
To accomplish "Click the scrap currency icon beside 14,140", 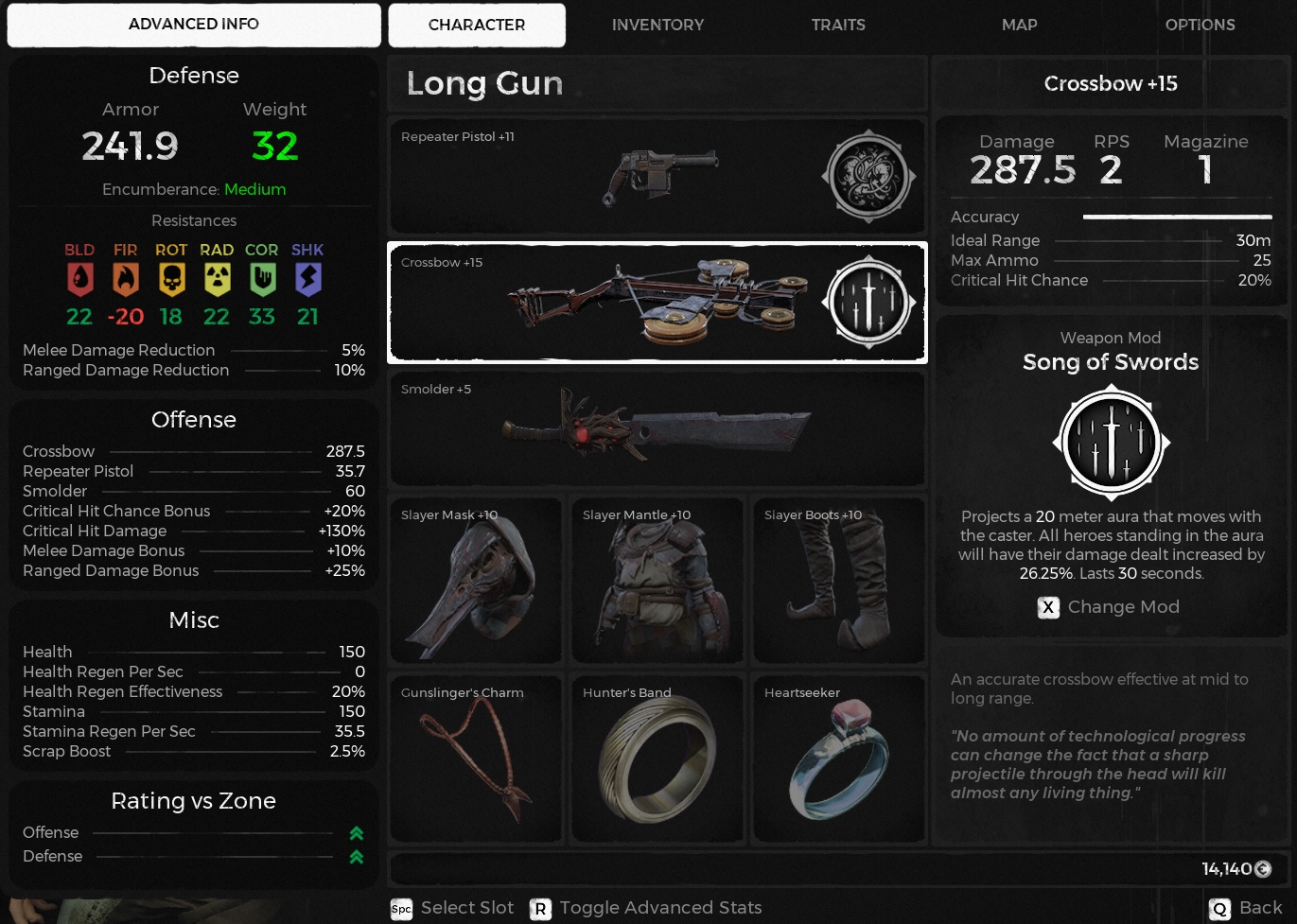I will pos(1263,868).
